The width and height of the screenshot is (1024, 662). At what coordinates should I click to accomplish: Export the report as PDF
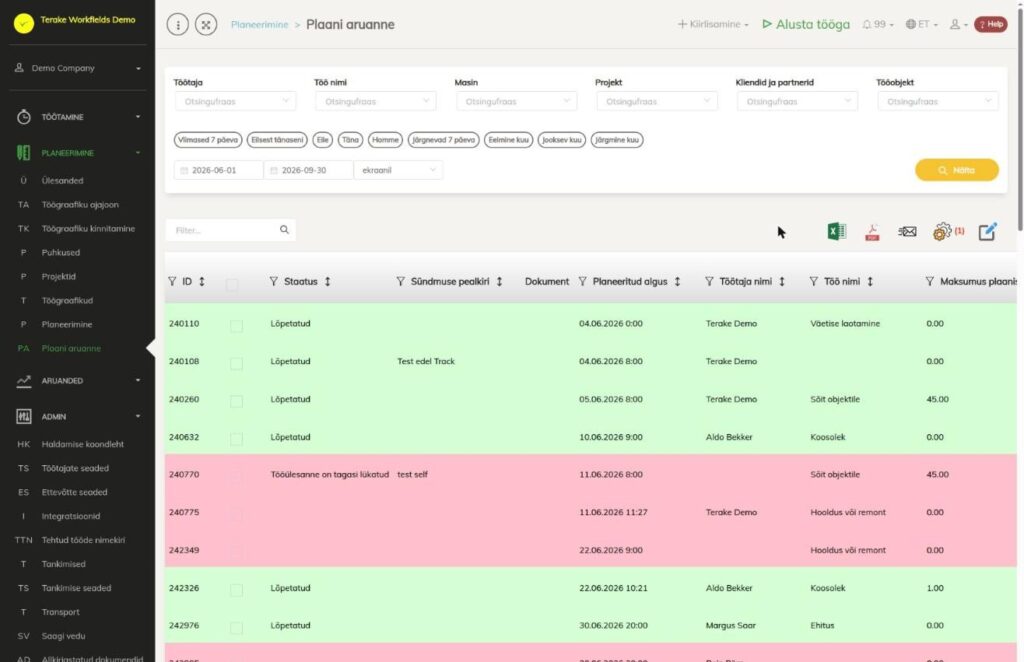872,232
